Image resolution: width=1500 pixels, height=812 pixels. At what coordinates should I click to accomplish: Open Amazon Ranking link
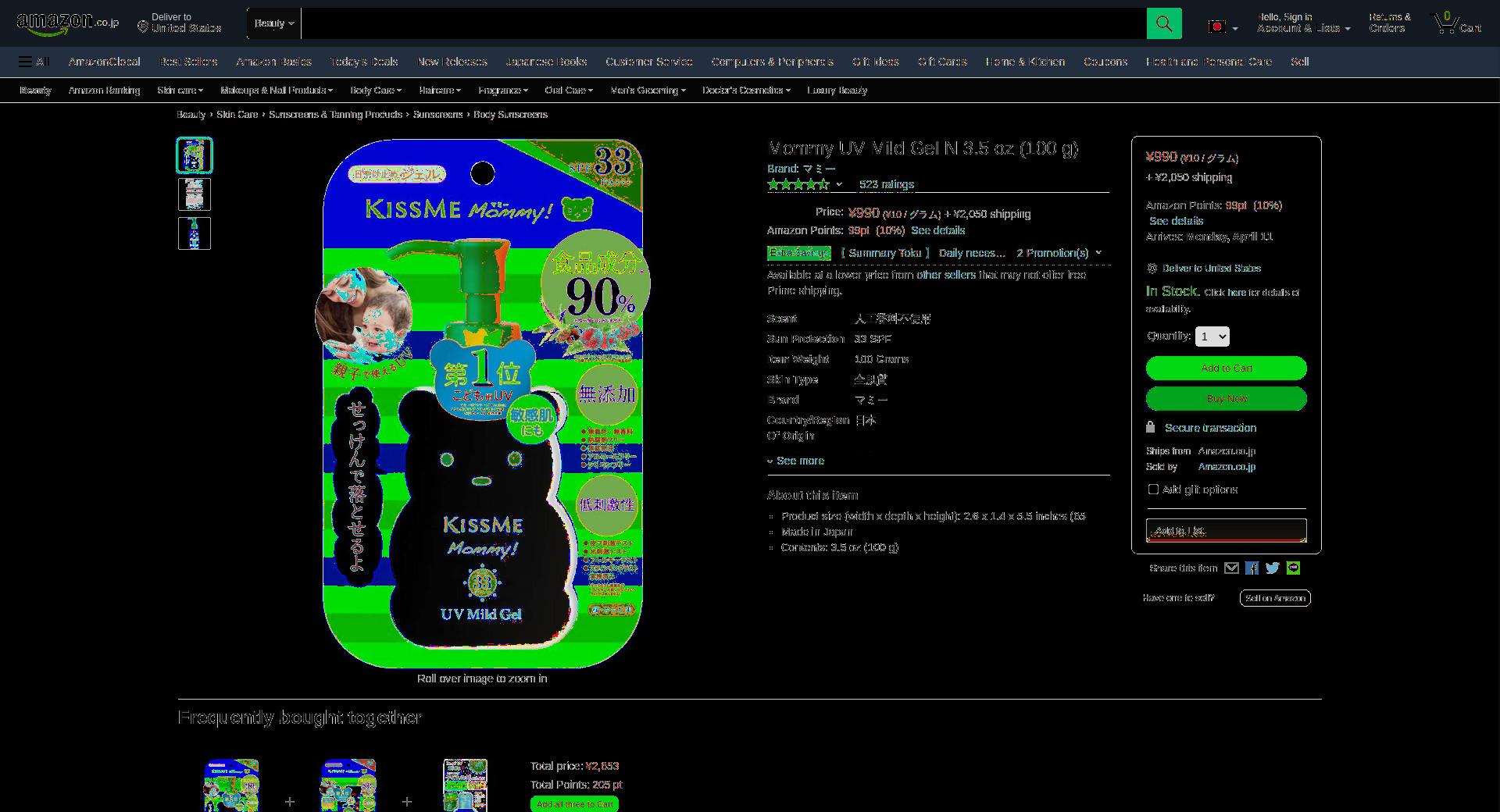pos(104,91)
